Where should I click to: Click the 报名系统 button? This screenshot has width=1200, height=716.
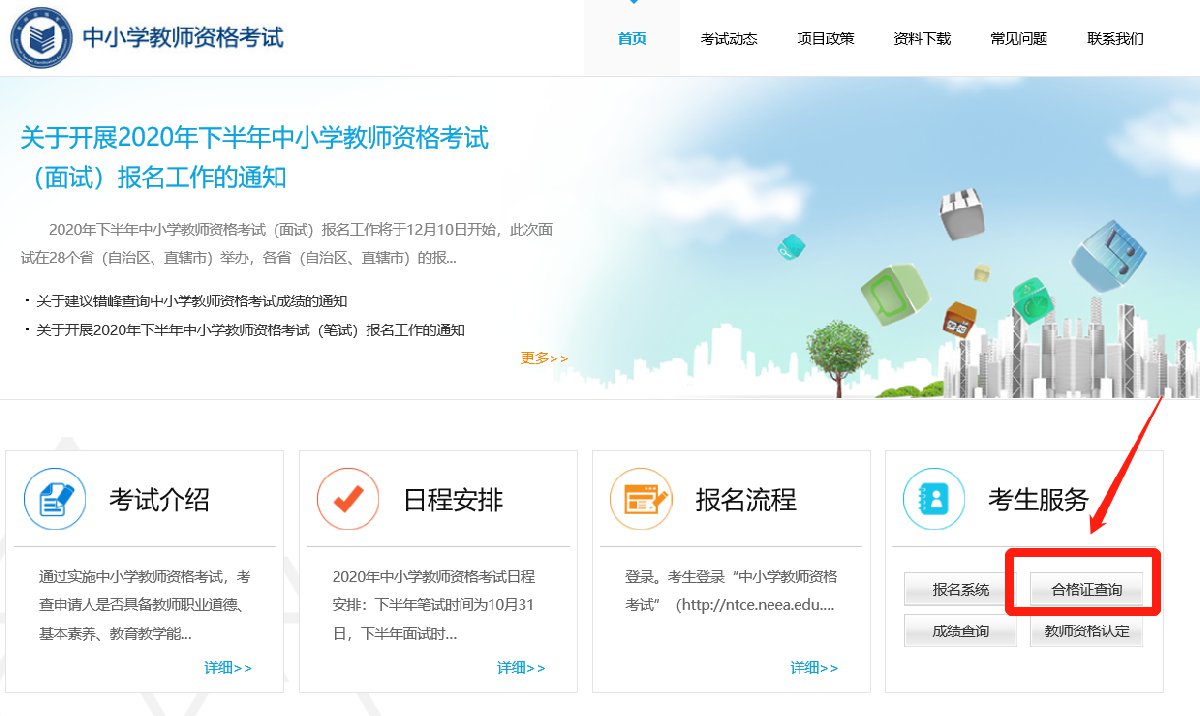(961, 589)
